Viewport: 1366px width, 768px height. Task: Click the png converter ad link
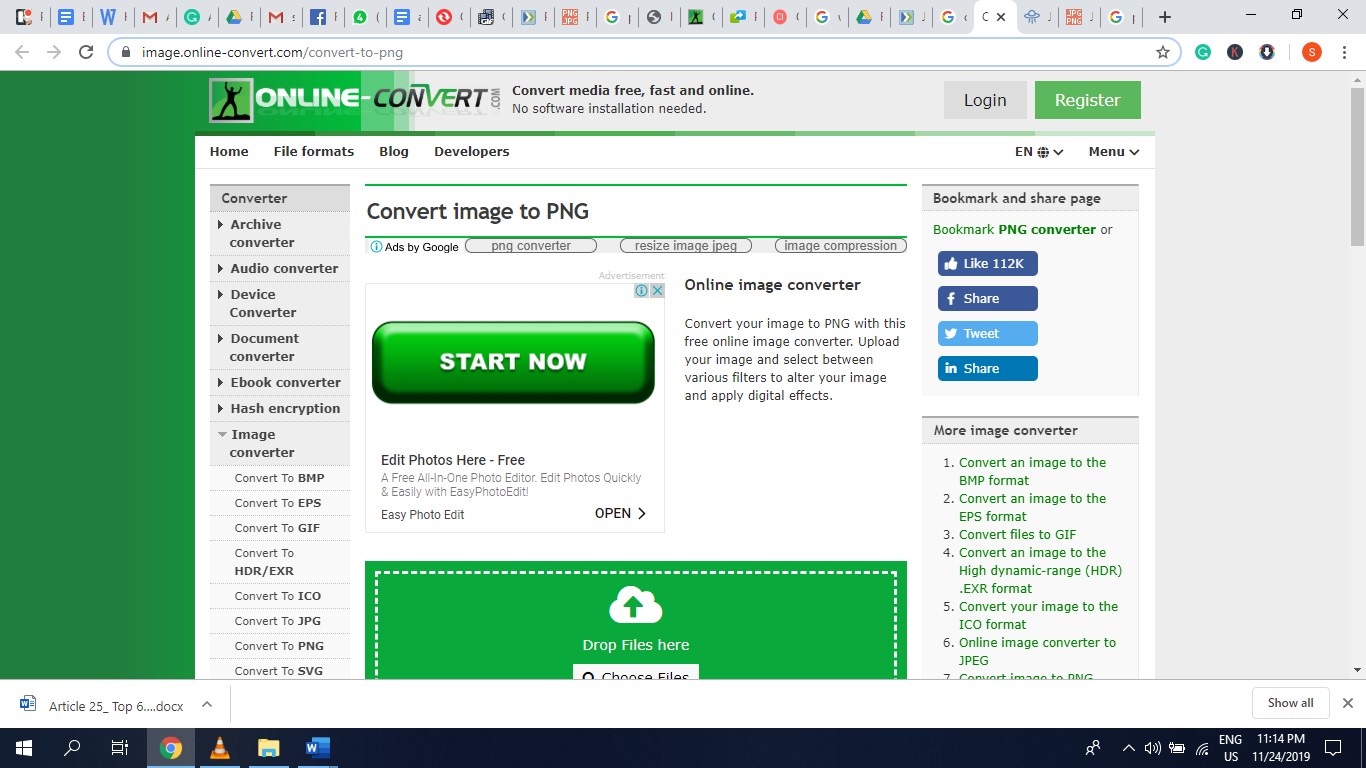click(x=531, y=246)
